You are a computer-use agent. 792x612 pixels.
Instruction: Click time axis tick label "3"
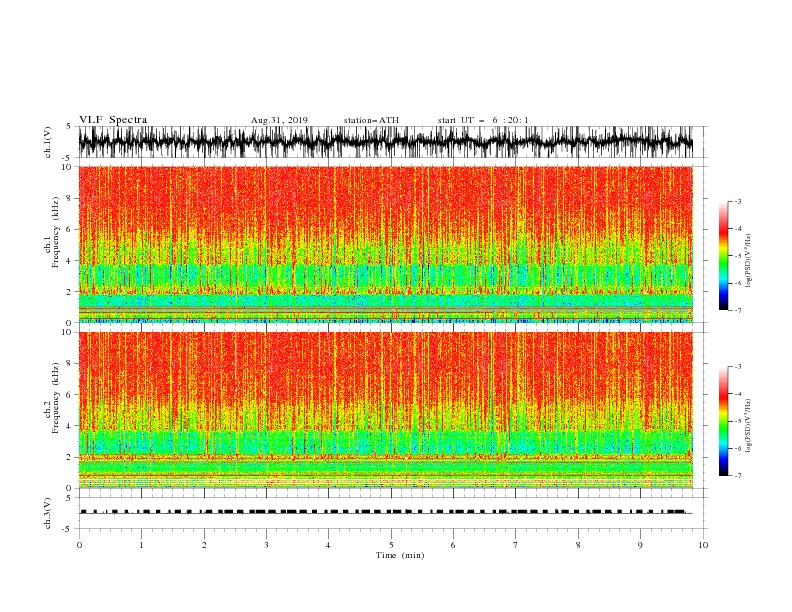[x=266, y=545]
